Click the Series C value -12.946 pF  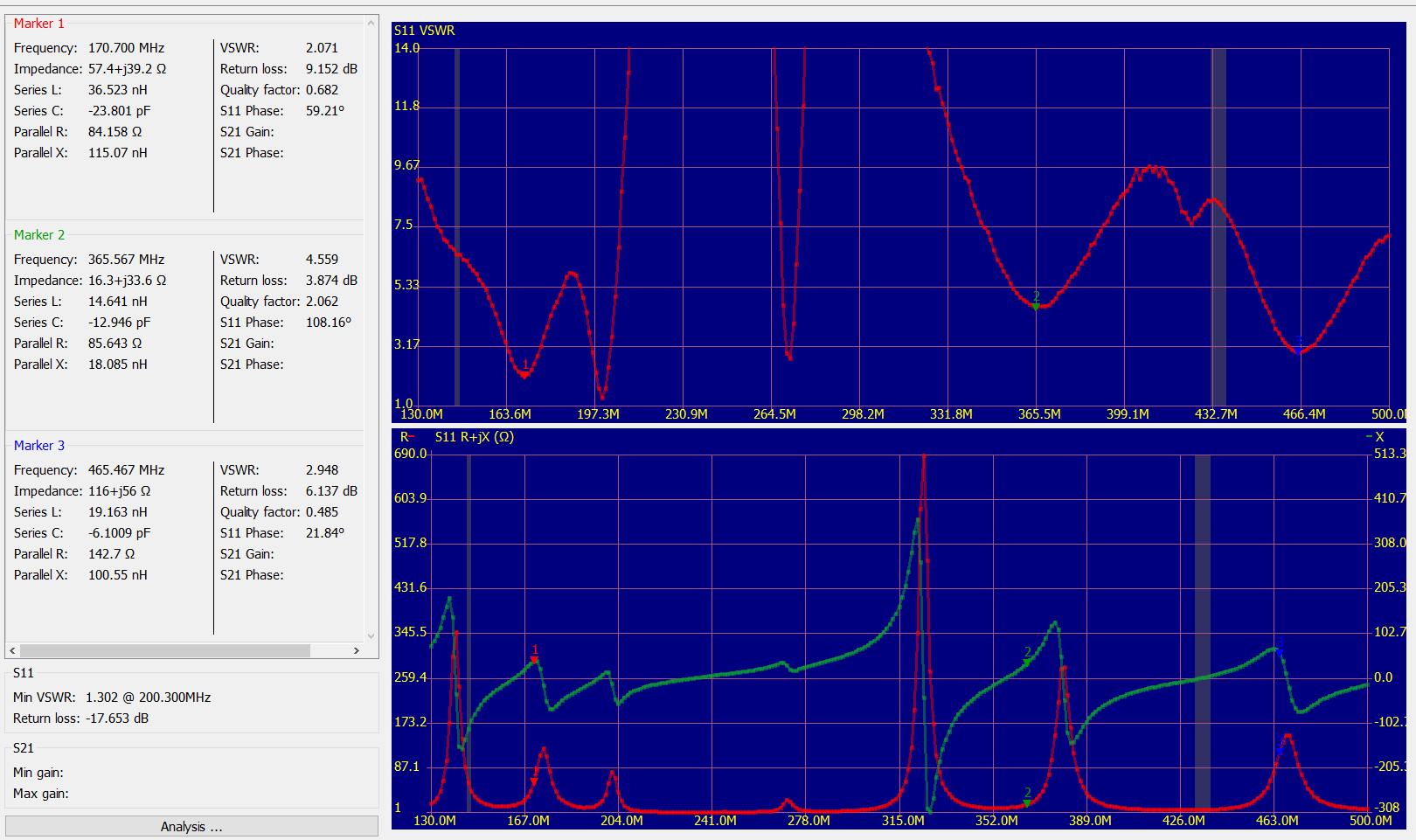point(119,323)
